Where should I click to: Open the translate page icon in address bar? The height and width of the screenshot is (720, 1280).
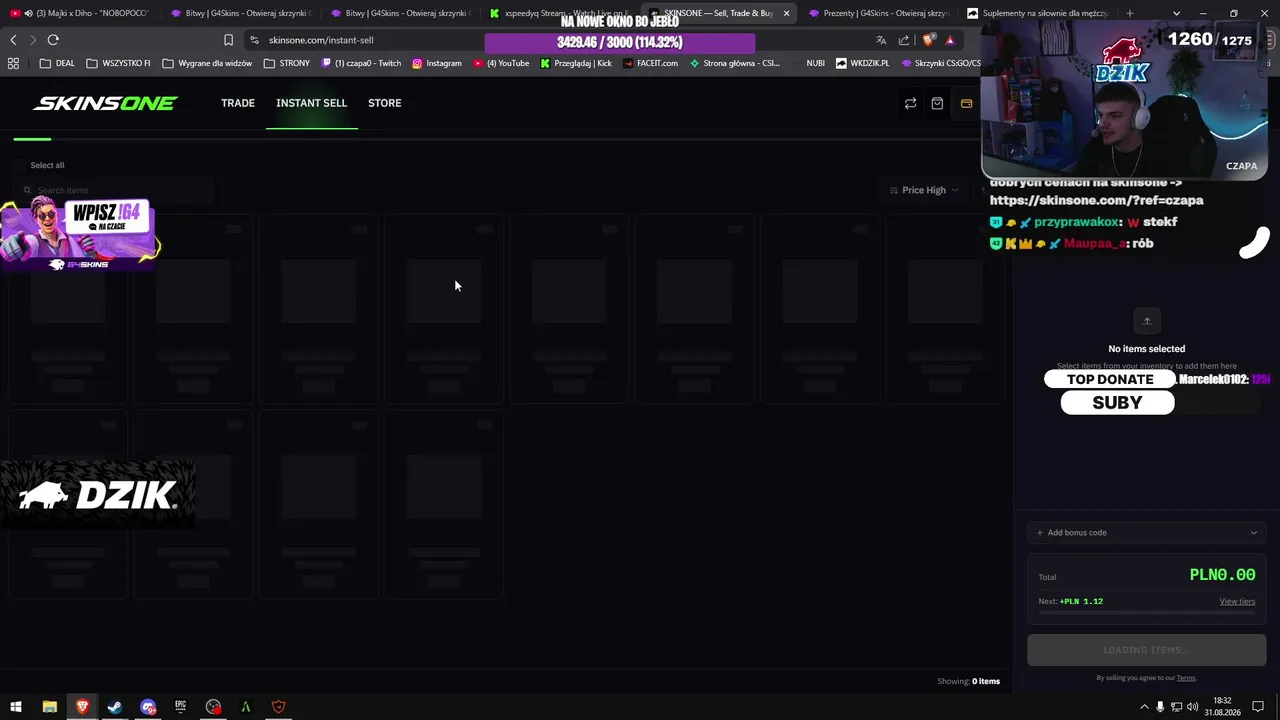pyautogui.click(x=881, y=40)
